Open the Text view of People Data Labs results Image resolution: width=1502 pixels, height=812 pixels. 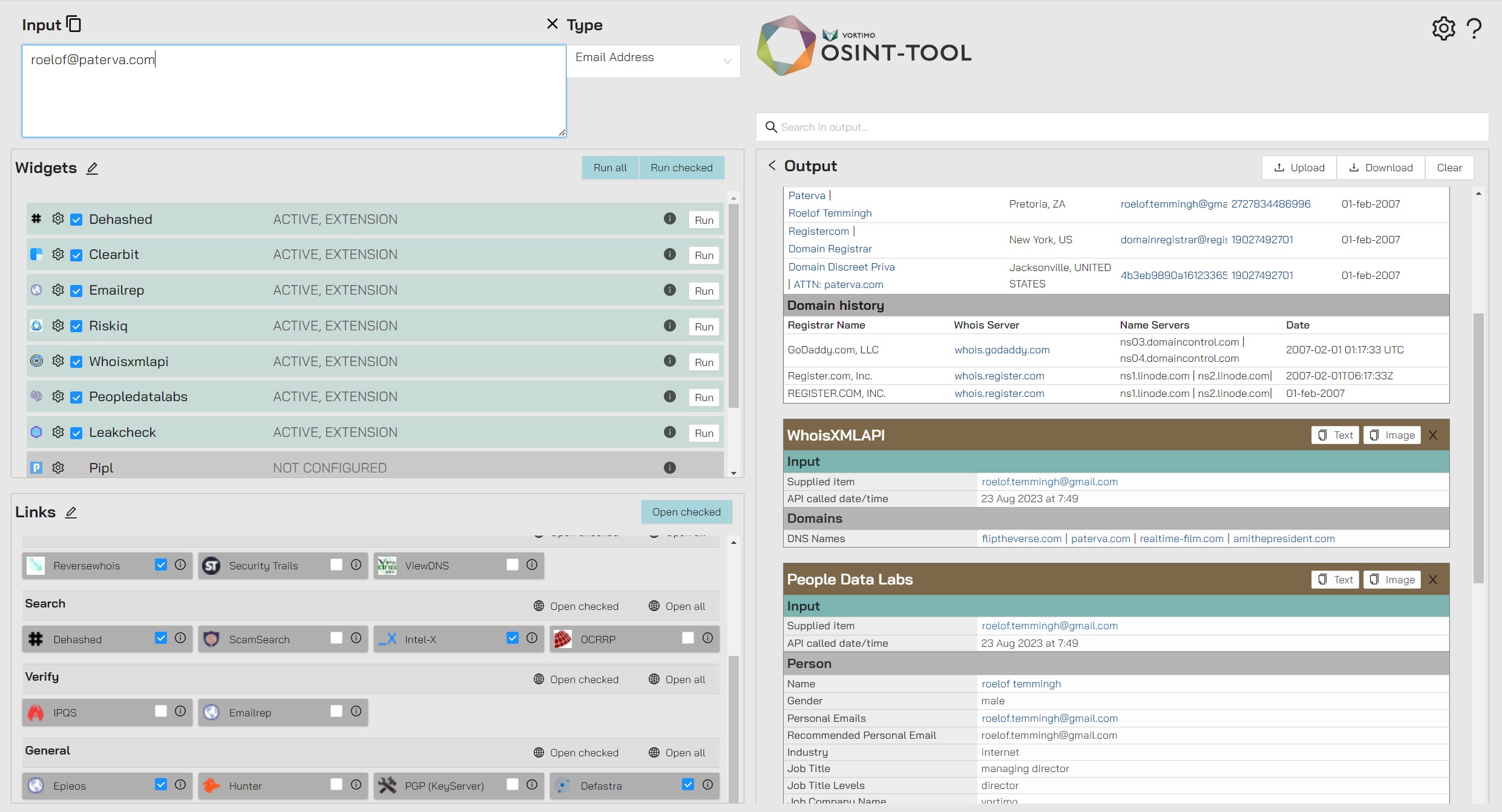pos(1334,579)
